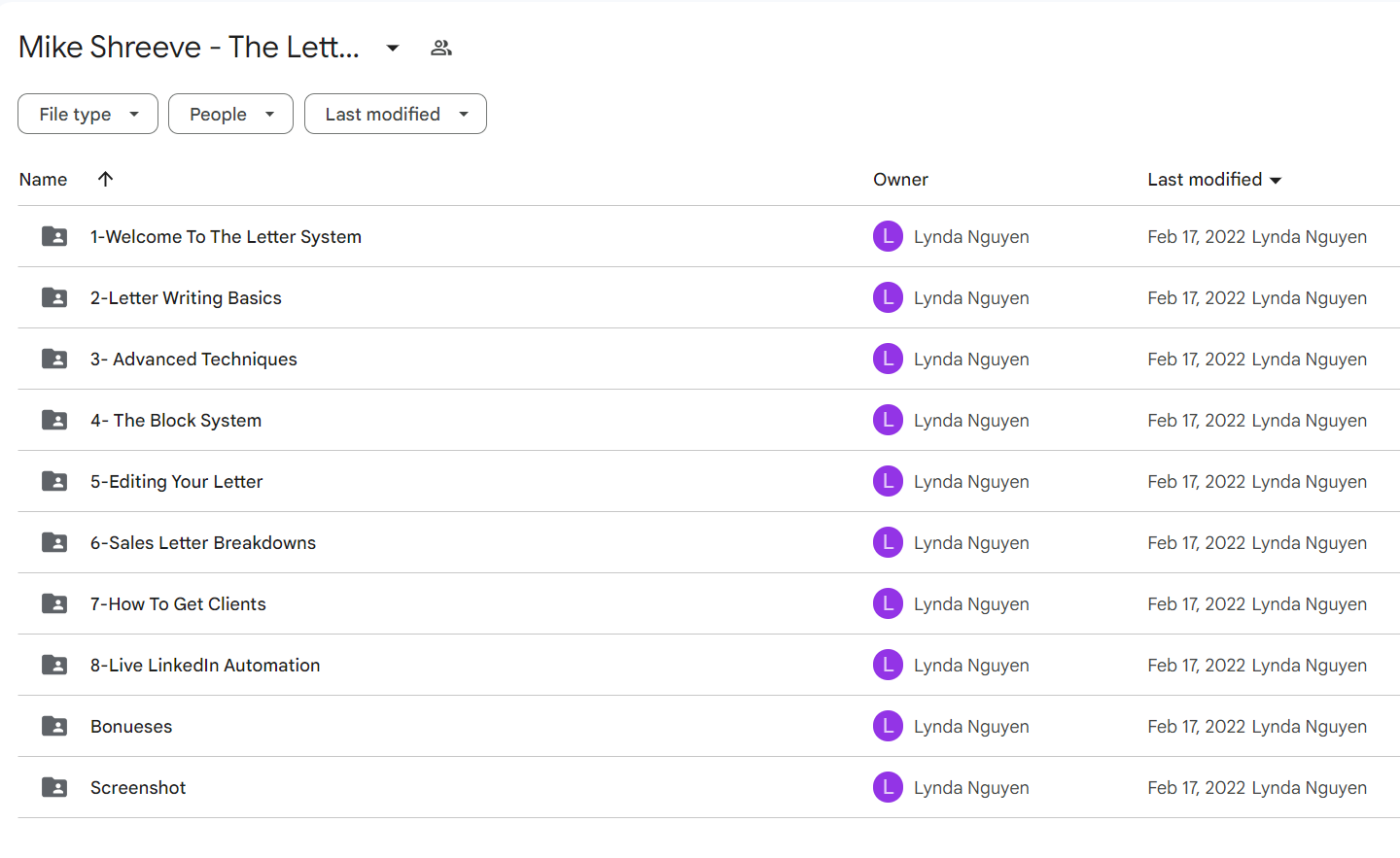
Task: Open the 7-How To Get Clients folder
Action: tap(178, 604)
